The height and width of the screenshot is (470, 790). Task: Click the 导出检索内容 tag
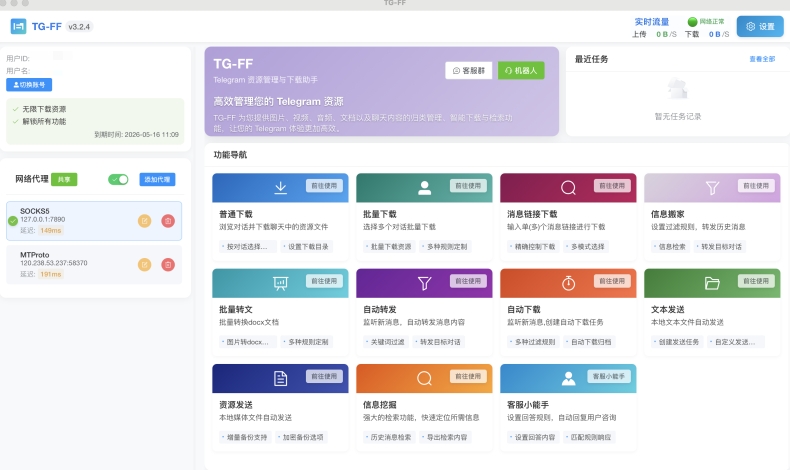(x=445, y=437)
